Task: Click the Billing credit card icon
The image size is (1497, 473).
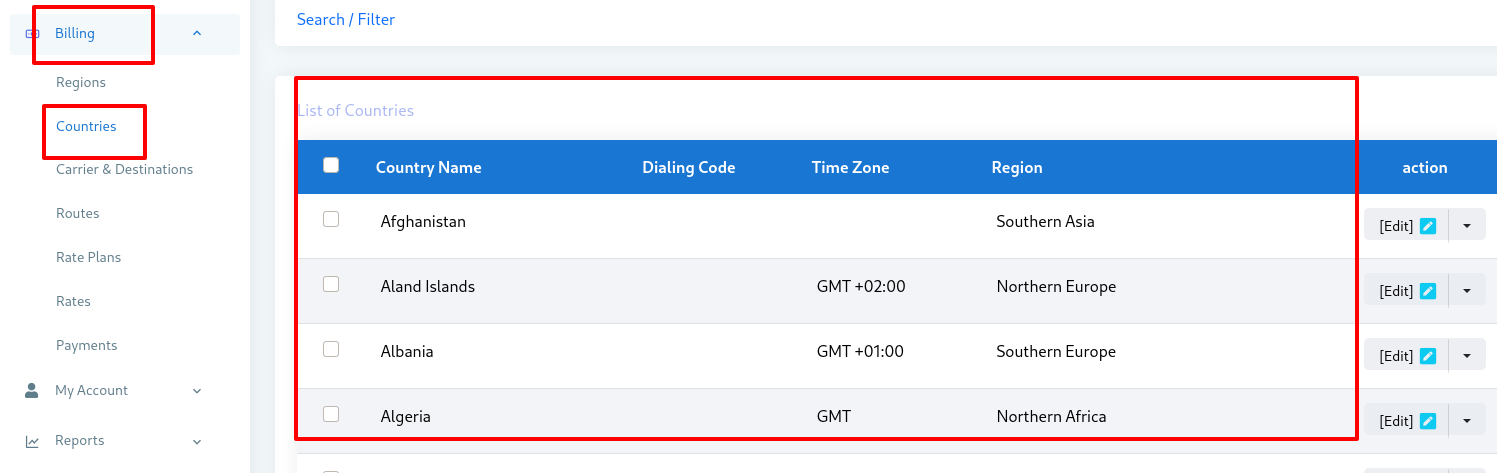Action: pyautogui.click(x=32, y=34)
